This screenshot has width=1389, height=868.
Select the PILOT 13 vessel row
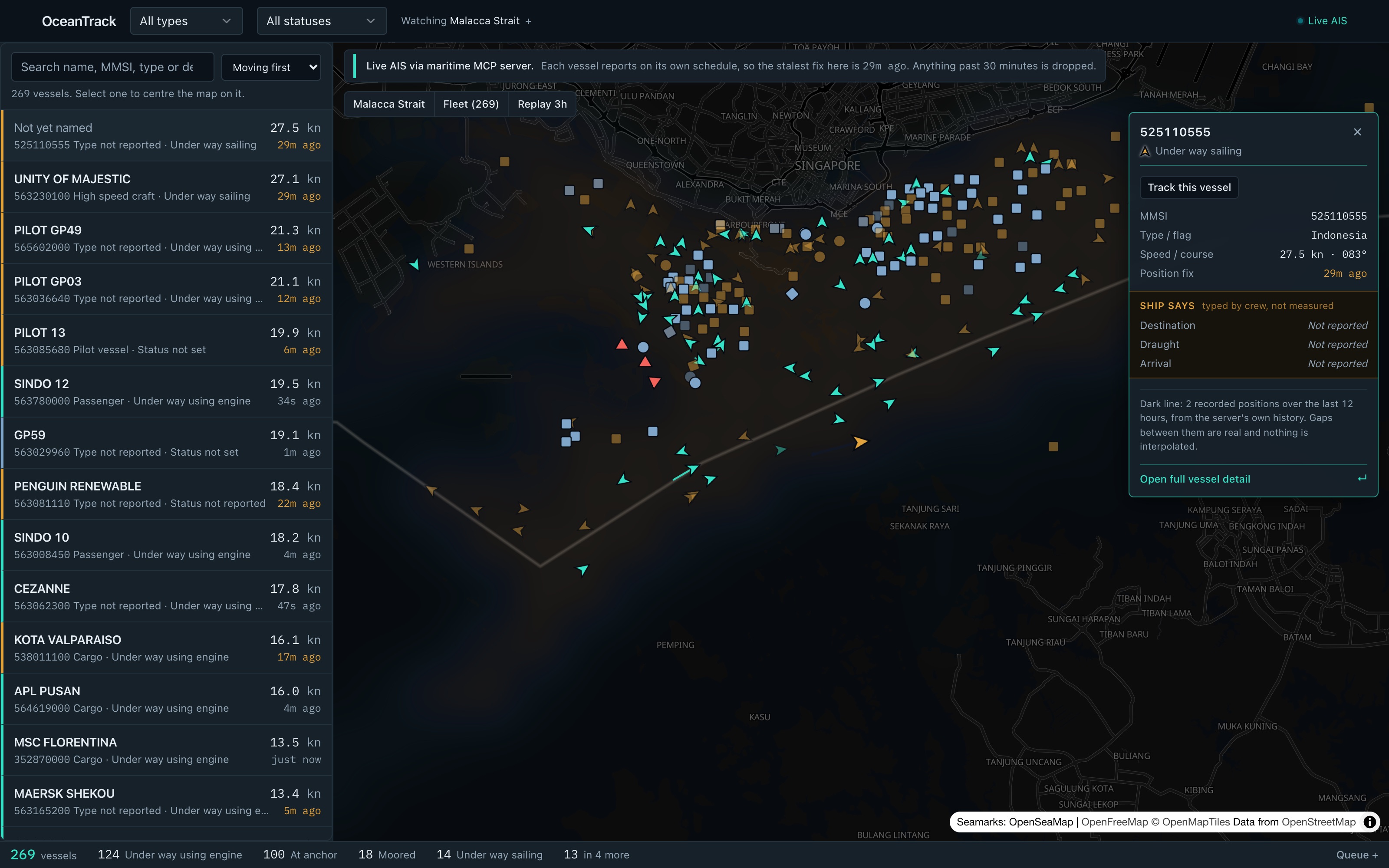tap(167, 340)
